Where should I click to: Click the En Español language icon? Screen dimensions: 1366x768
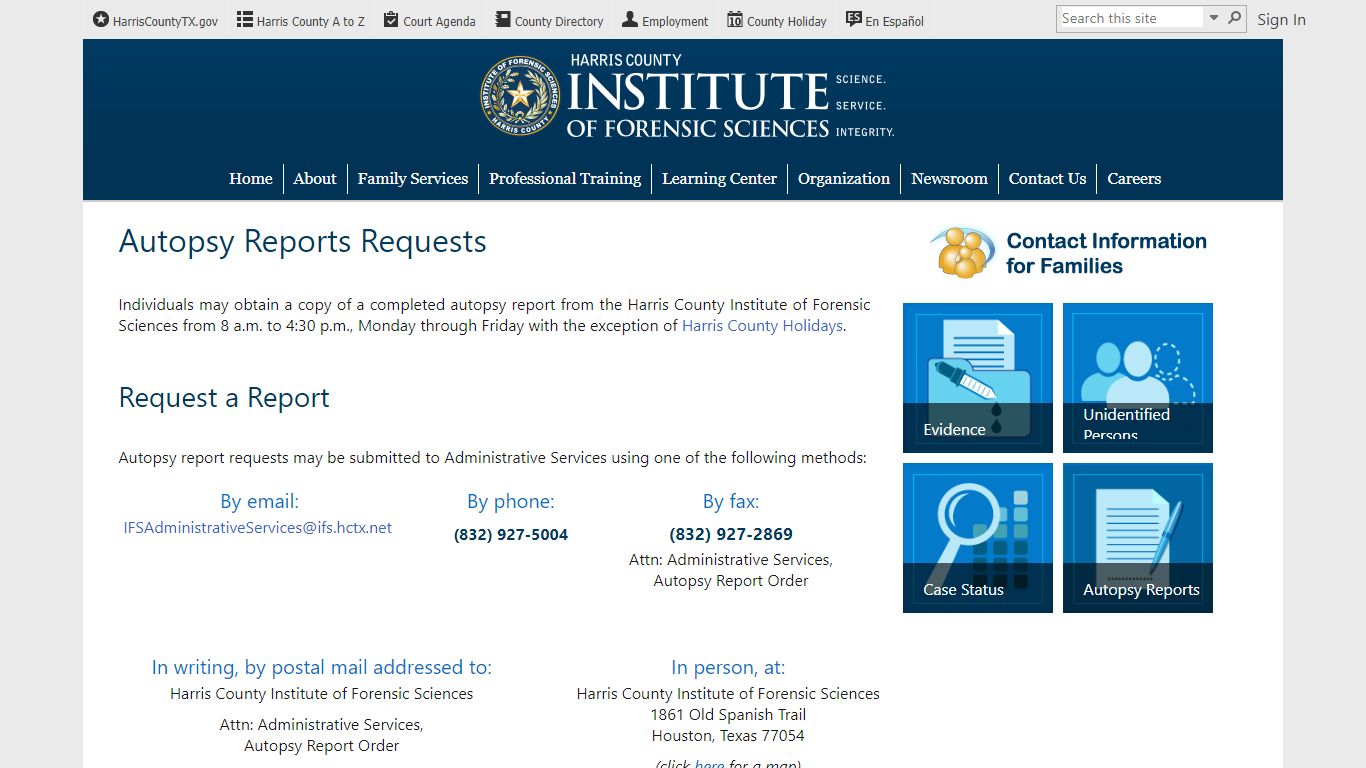point(853,19)
